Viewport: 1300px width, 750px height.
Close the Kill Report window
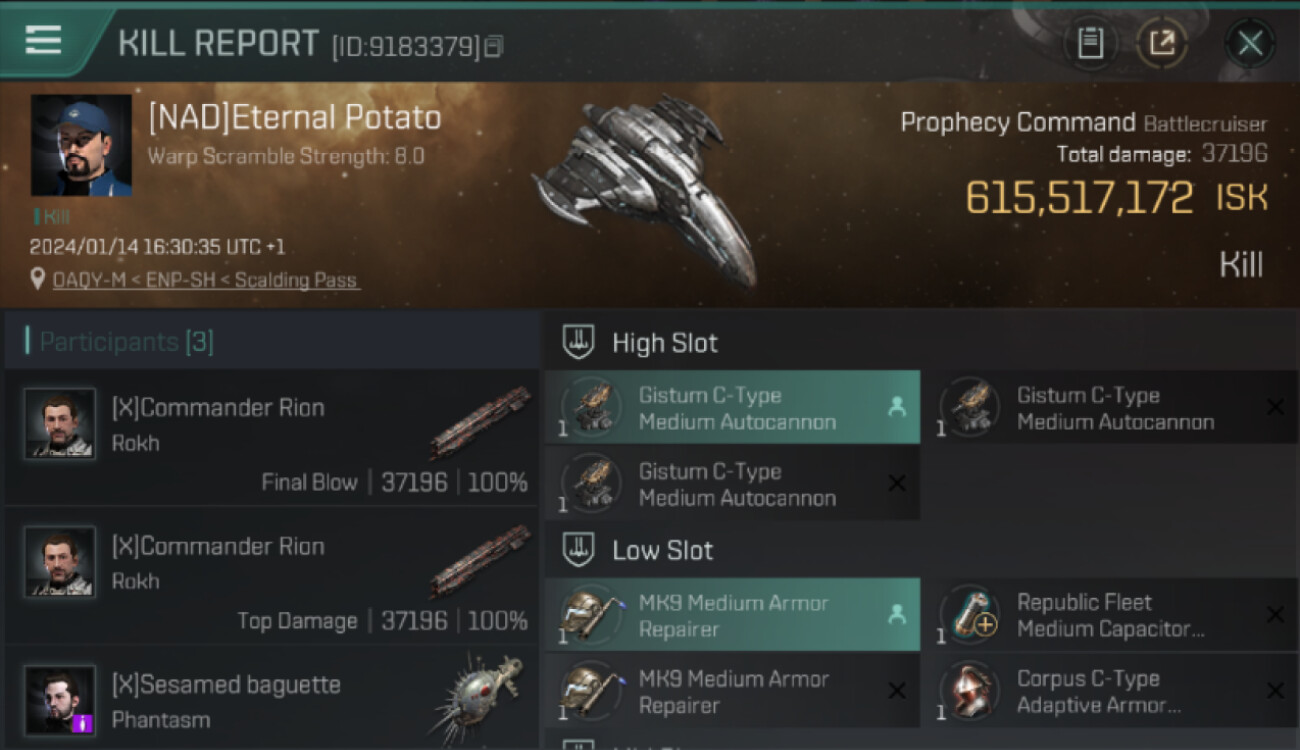[x=1250, y=43]
